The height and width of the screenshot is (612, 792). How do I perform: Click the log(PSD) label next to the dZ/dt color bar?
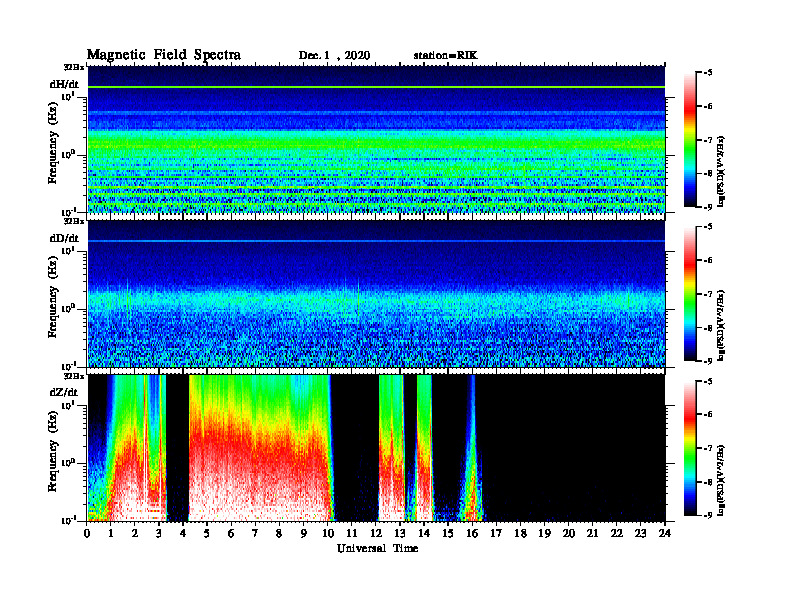(x=722, y=479)
